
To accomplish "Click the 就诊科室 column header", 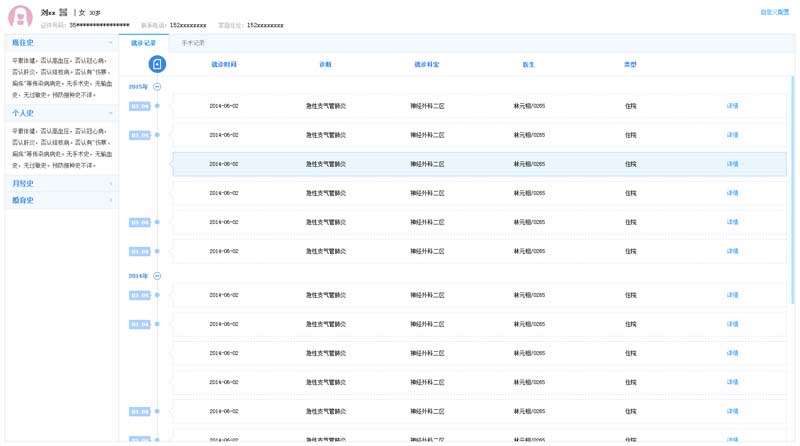I will pyautogui.click(x=427, y=64).
